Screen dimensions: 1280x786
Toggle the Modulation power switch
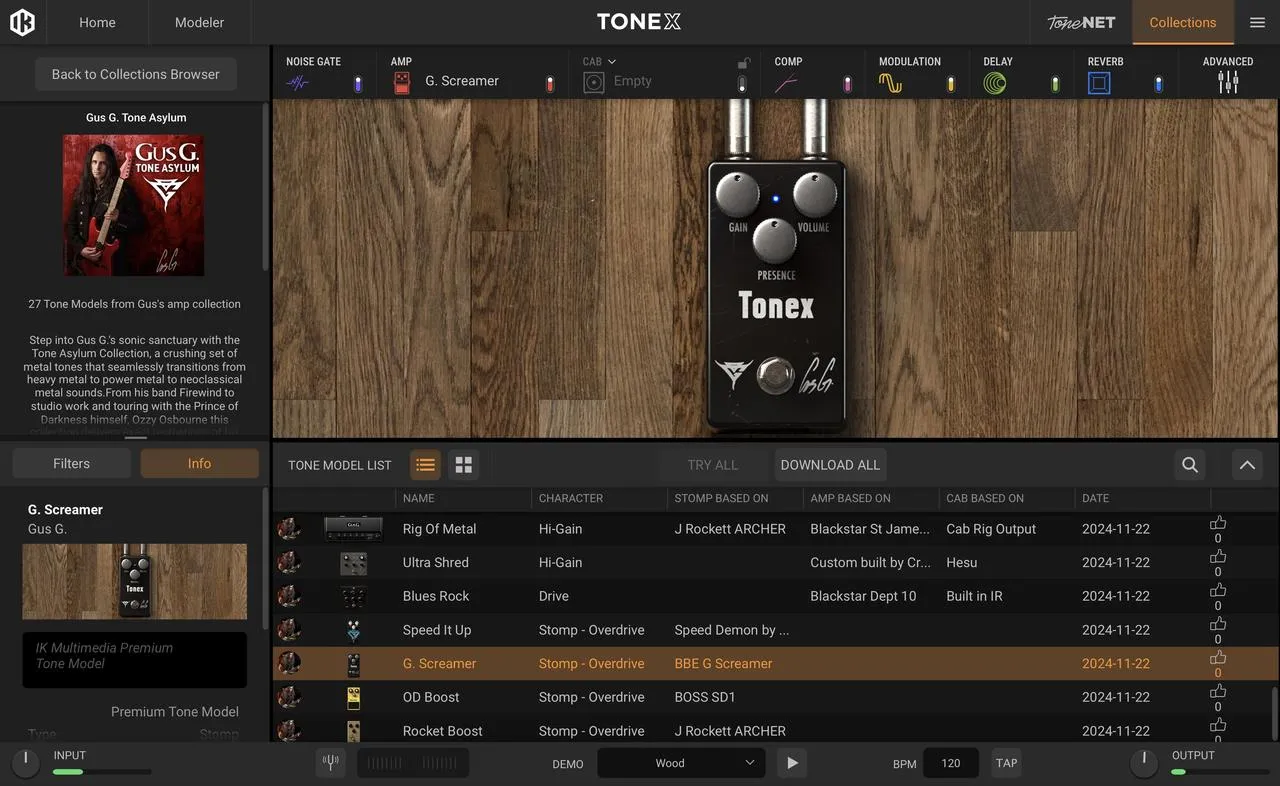click(951, 84)
